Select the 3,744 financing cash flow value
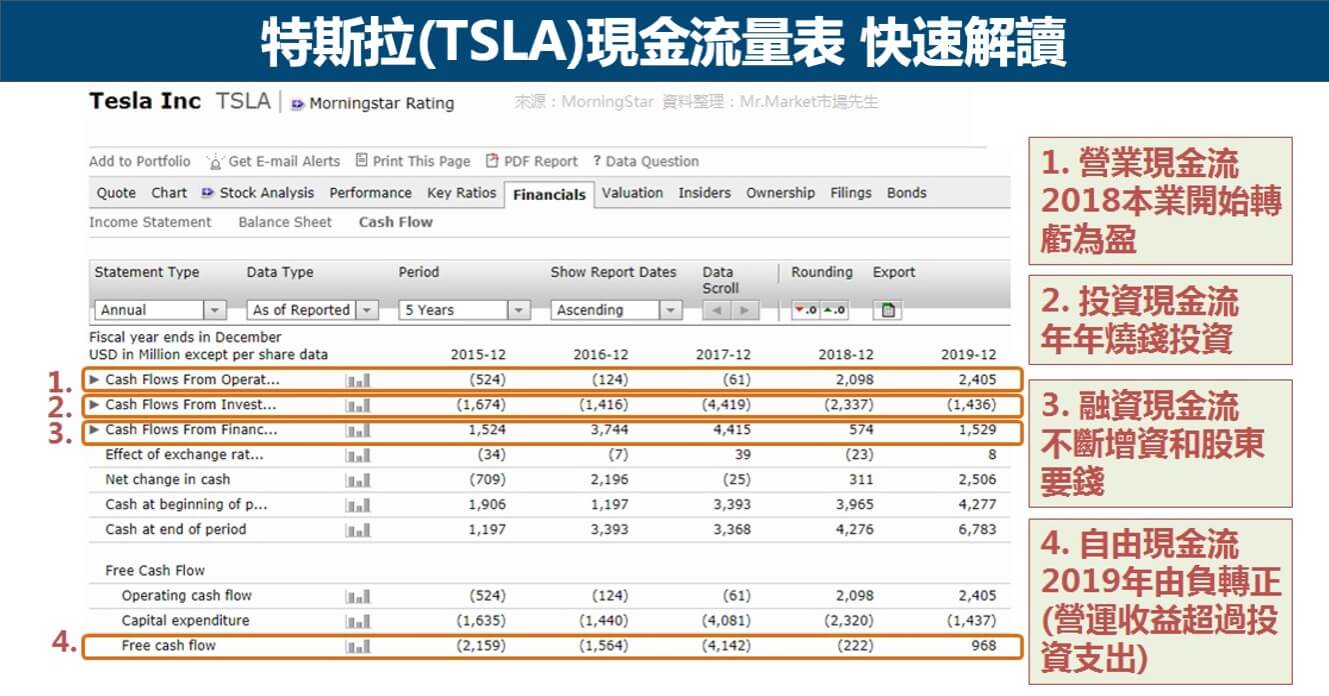 coord(609,430)
